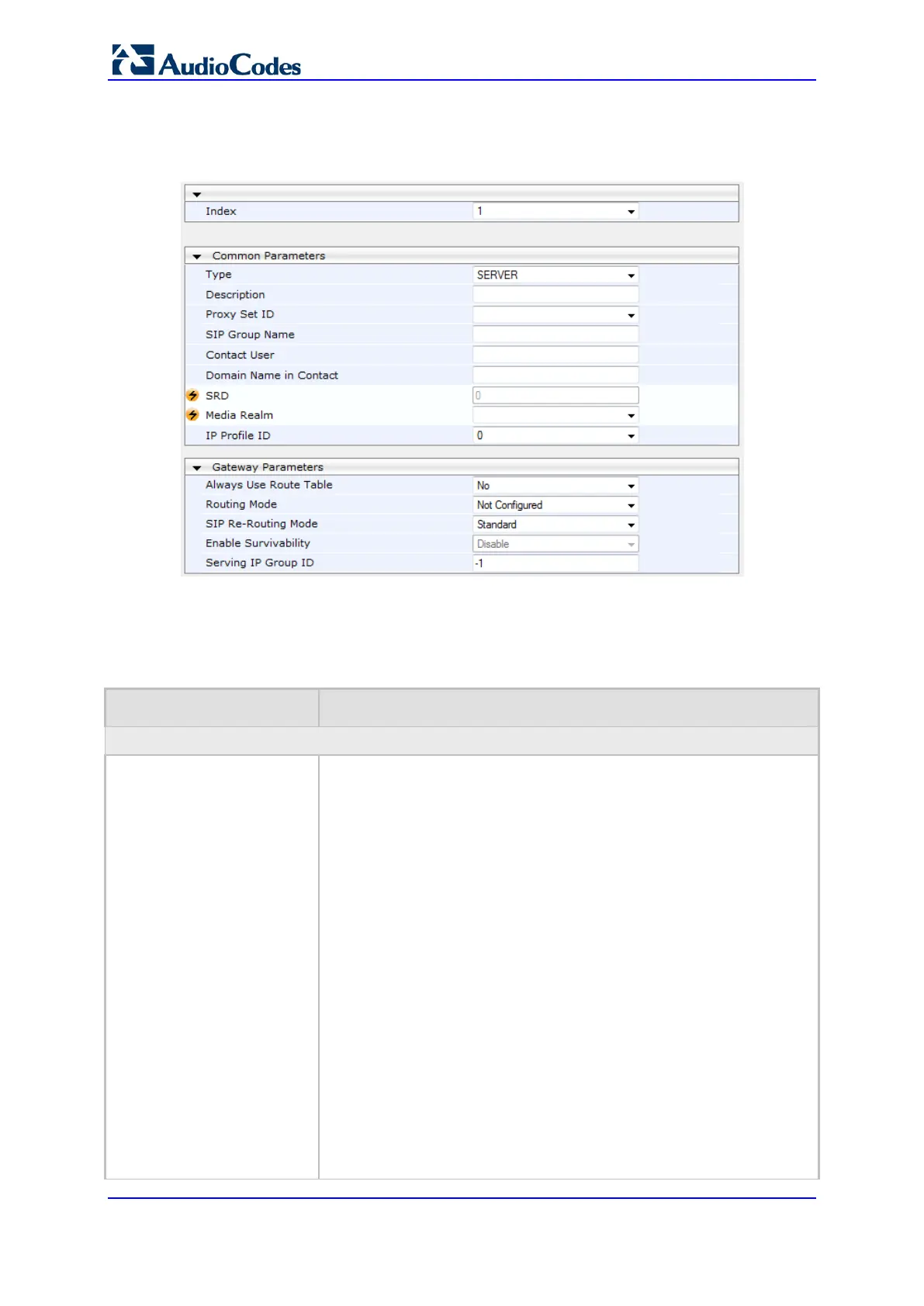Click the 'SIP Re-Routing Mode' label

tap(261, 524)
